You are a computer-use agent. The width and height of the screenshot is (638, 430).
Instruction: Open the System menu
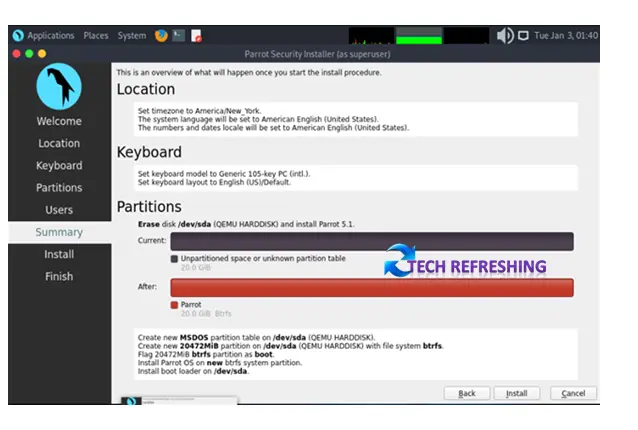(x=131, y=36)
